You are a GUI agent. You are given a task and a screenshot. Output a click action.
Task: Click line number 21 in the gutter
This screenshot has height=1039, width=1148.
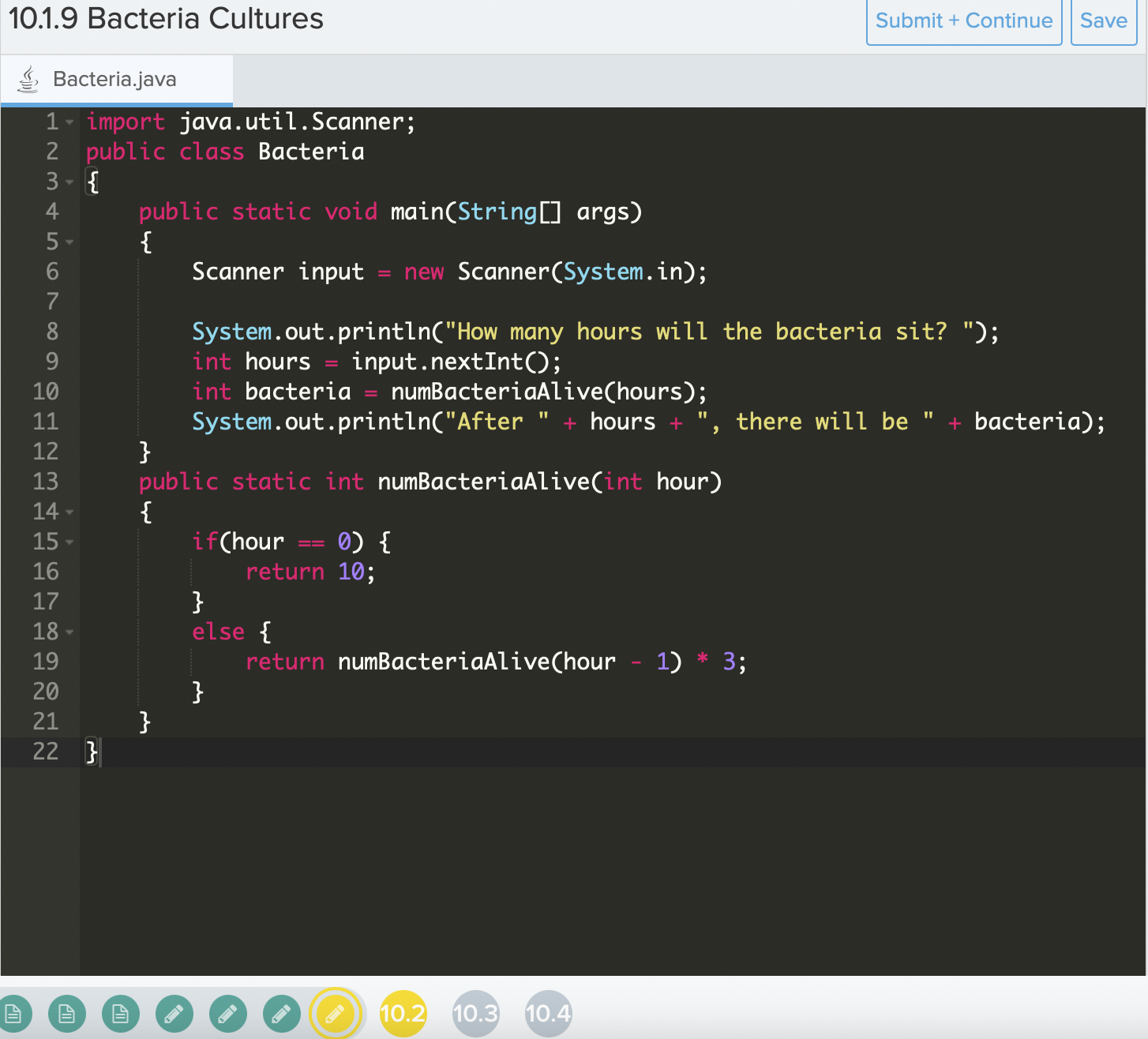pos(46,722)
